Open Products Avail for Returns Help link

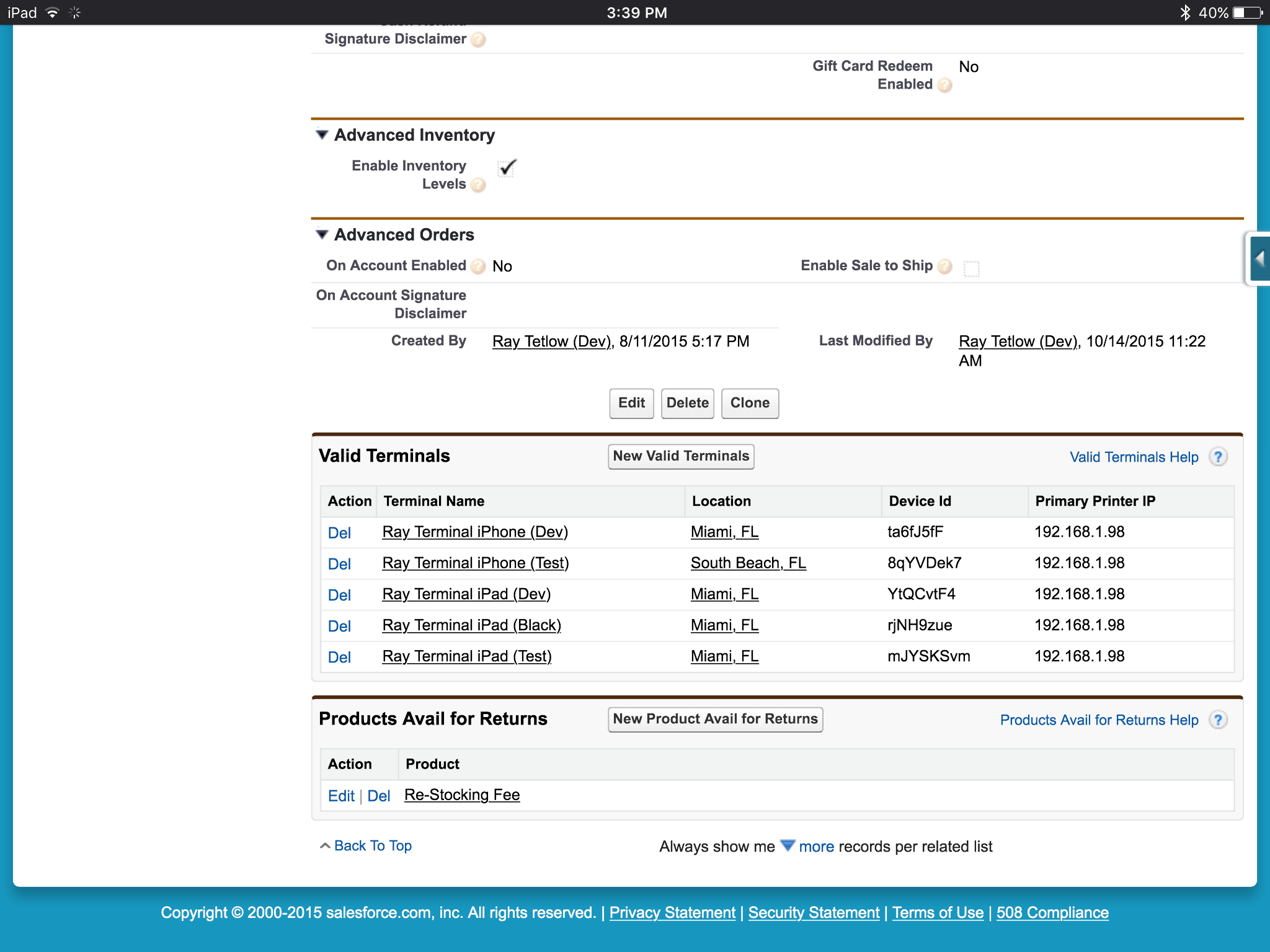(x=1099, y=720)
